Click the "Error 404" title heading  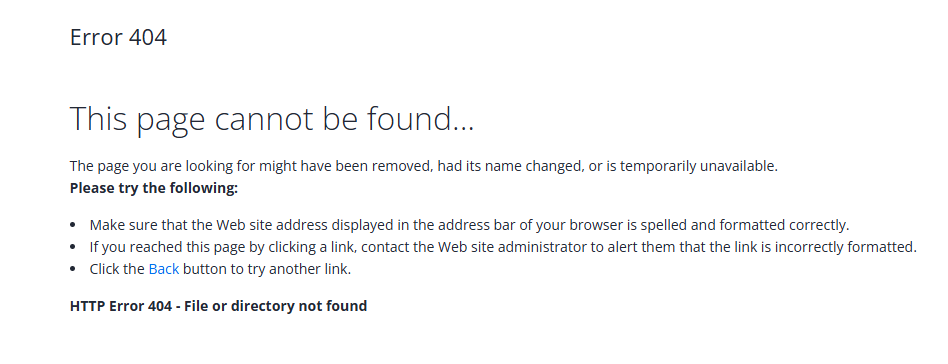(118, 37)
